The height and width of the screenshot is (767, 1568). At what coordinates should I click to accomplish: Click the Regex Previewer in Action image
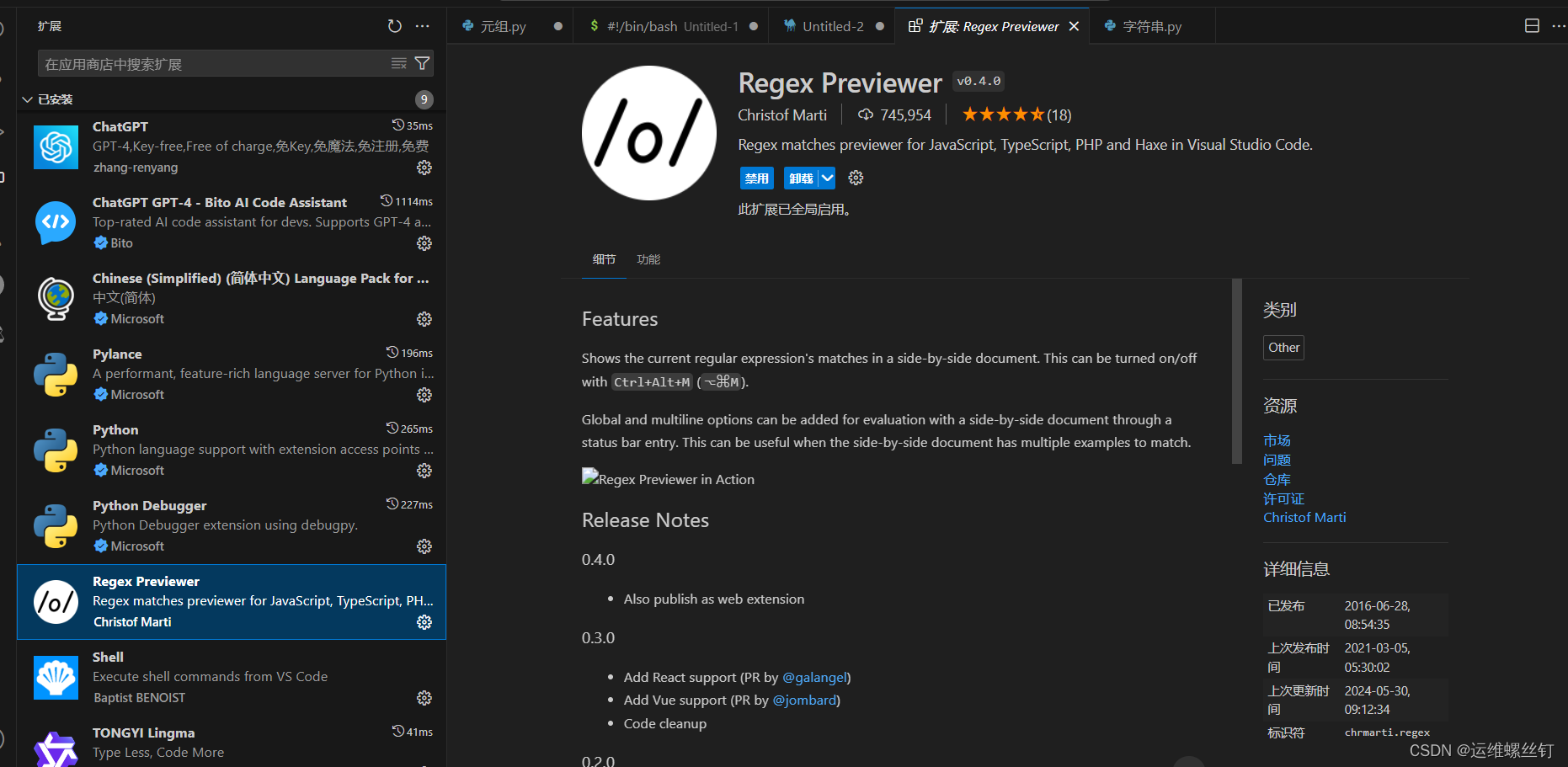[668, 478]
